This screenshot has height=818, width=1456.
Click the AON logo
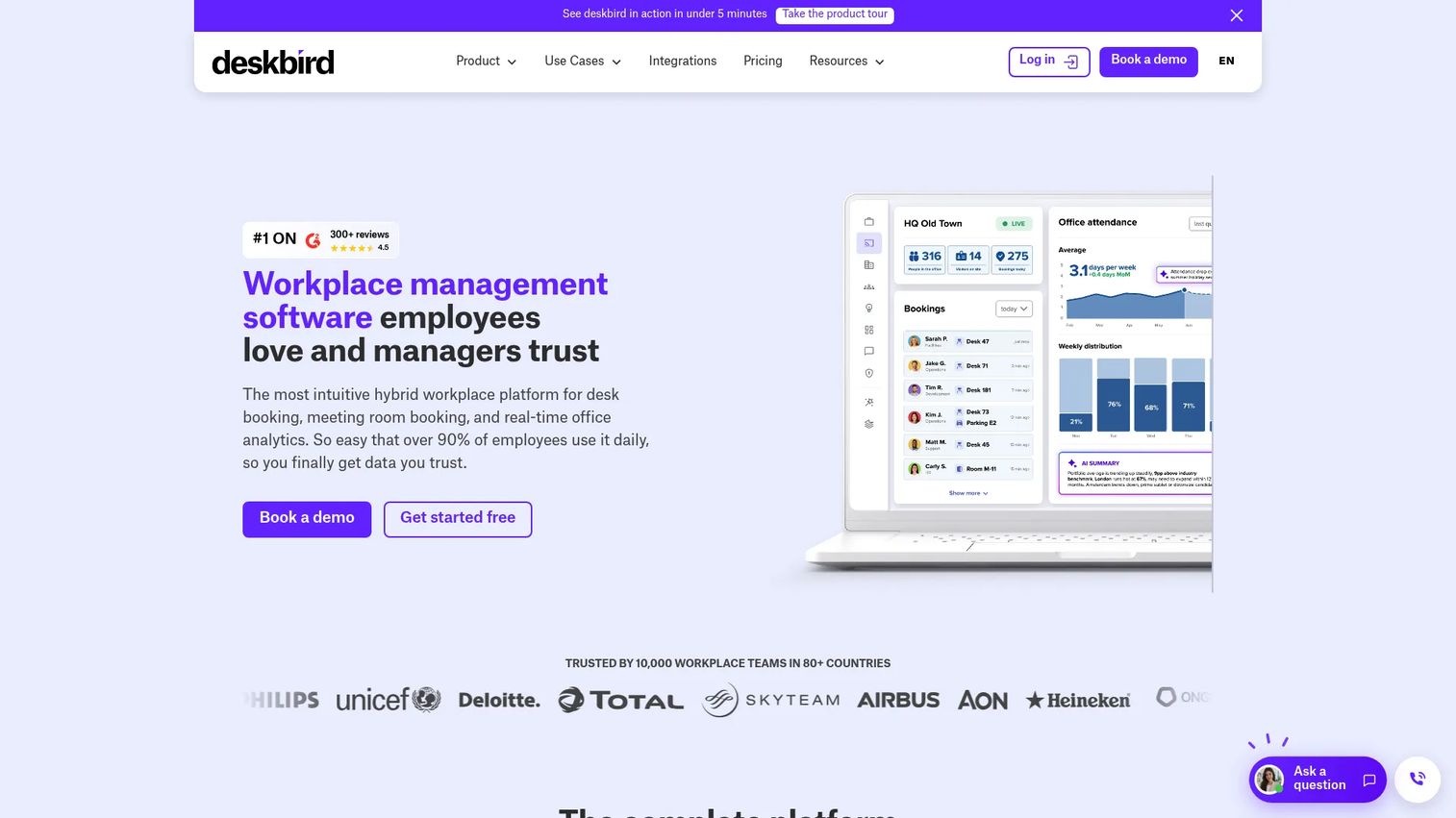[983, 701]
